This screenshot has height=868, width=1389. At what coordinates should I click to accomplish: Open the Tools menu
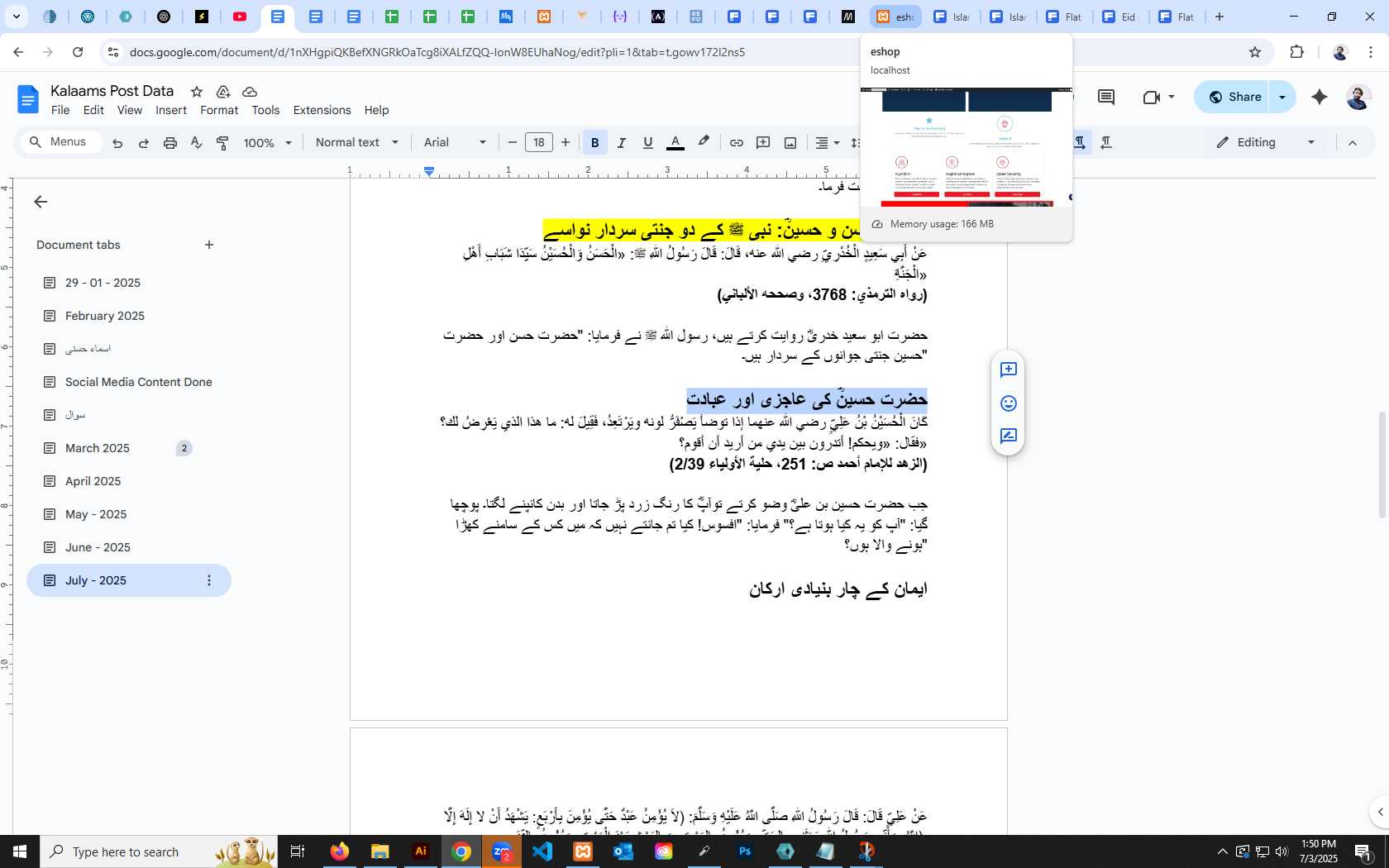(x=265, y=110)
